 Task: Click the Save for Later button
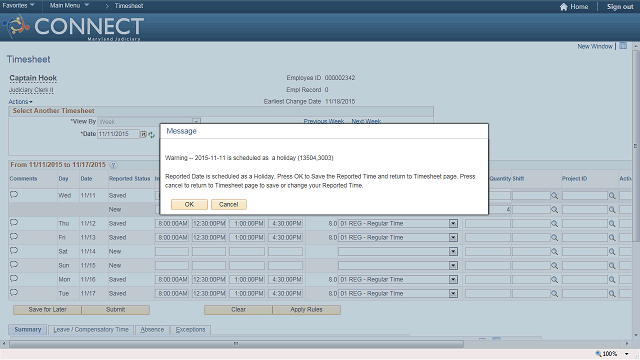[x=47, y=310]
